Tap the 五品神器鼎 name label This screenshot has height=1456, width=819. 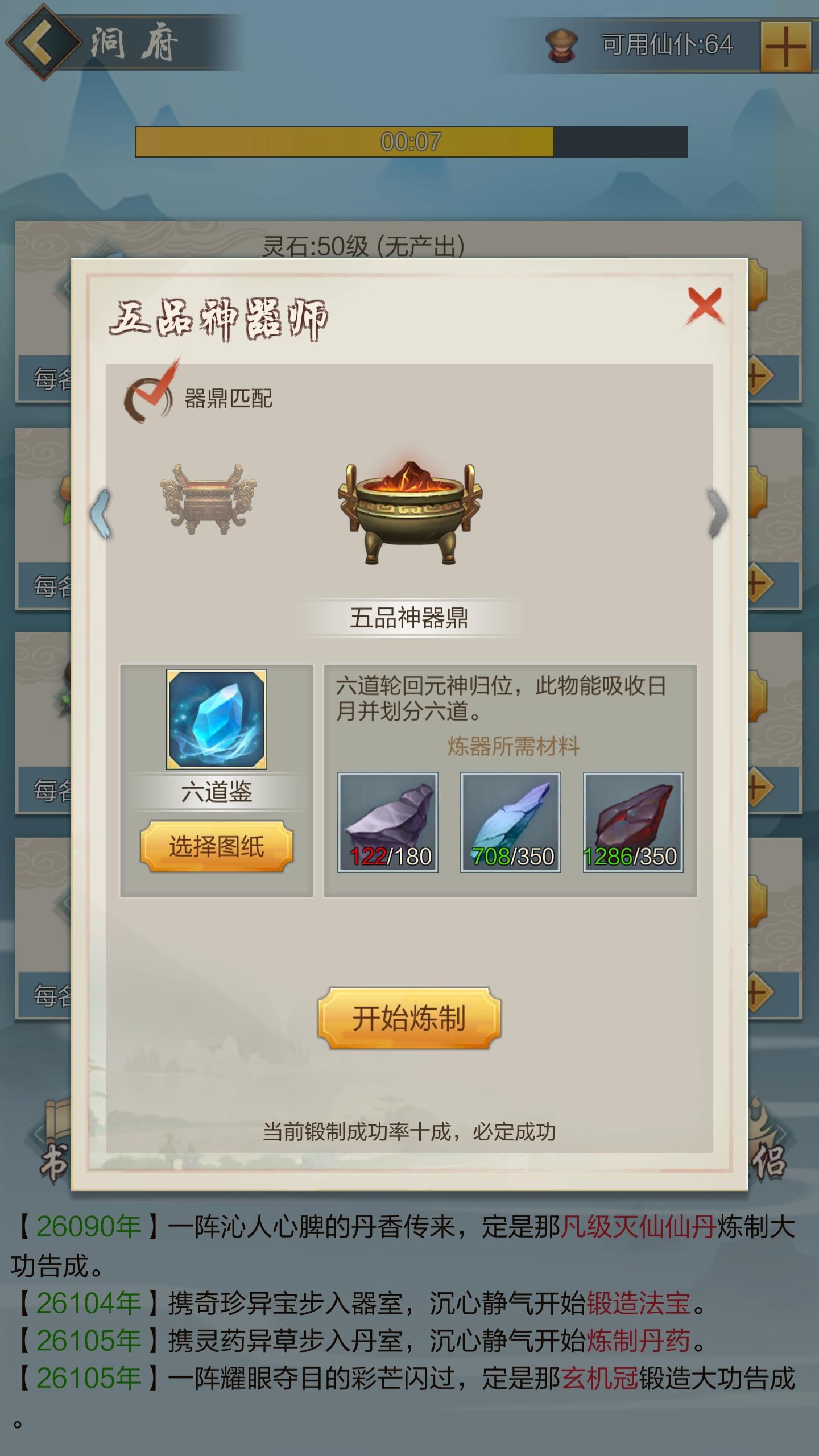(x=409, y=618)
